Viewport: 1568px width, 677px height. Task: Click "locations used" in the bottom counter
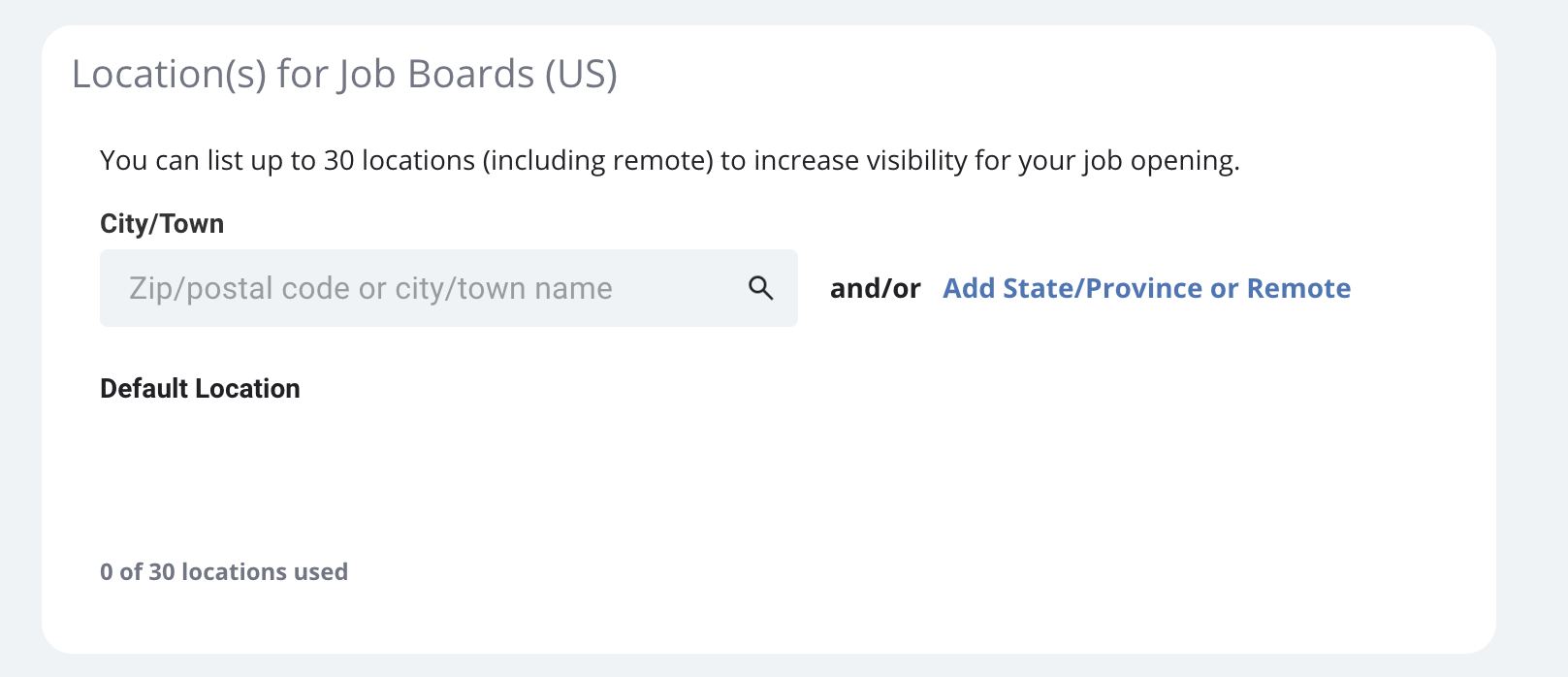tap(265, 572)
